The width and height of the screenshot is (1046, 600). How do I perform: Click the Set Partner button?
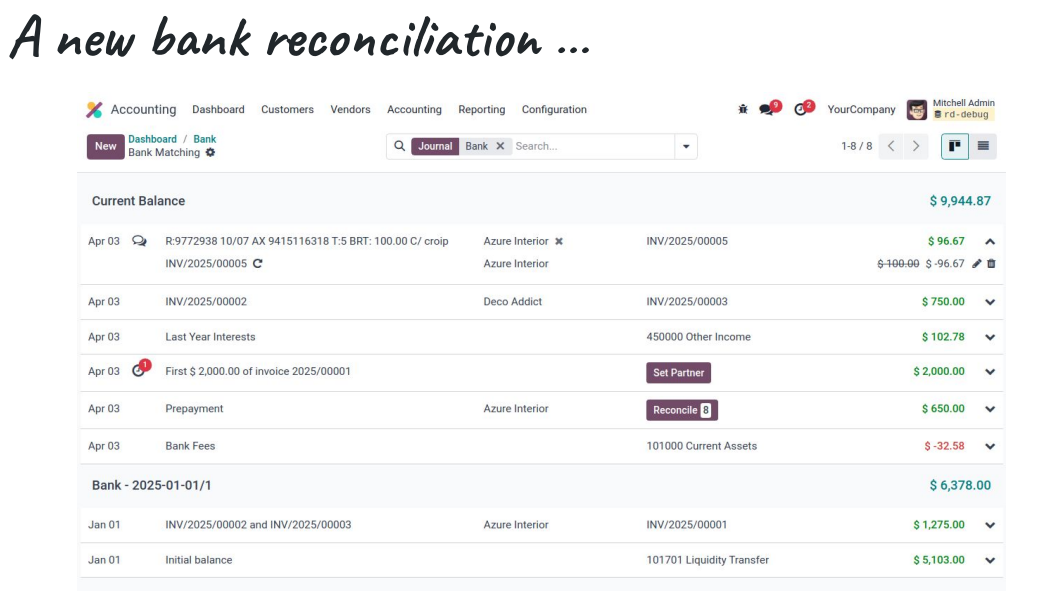tap(678, 373)
